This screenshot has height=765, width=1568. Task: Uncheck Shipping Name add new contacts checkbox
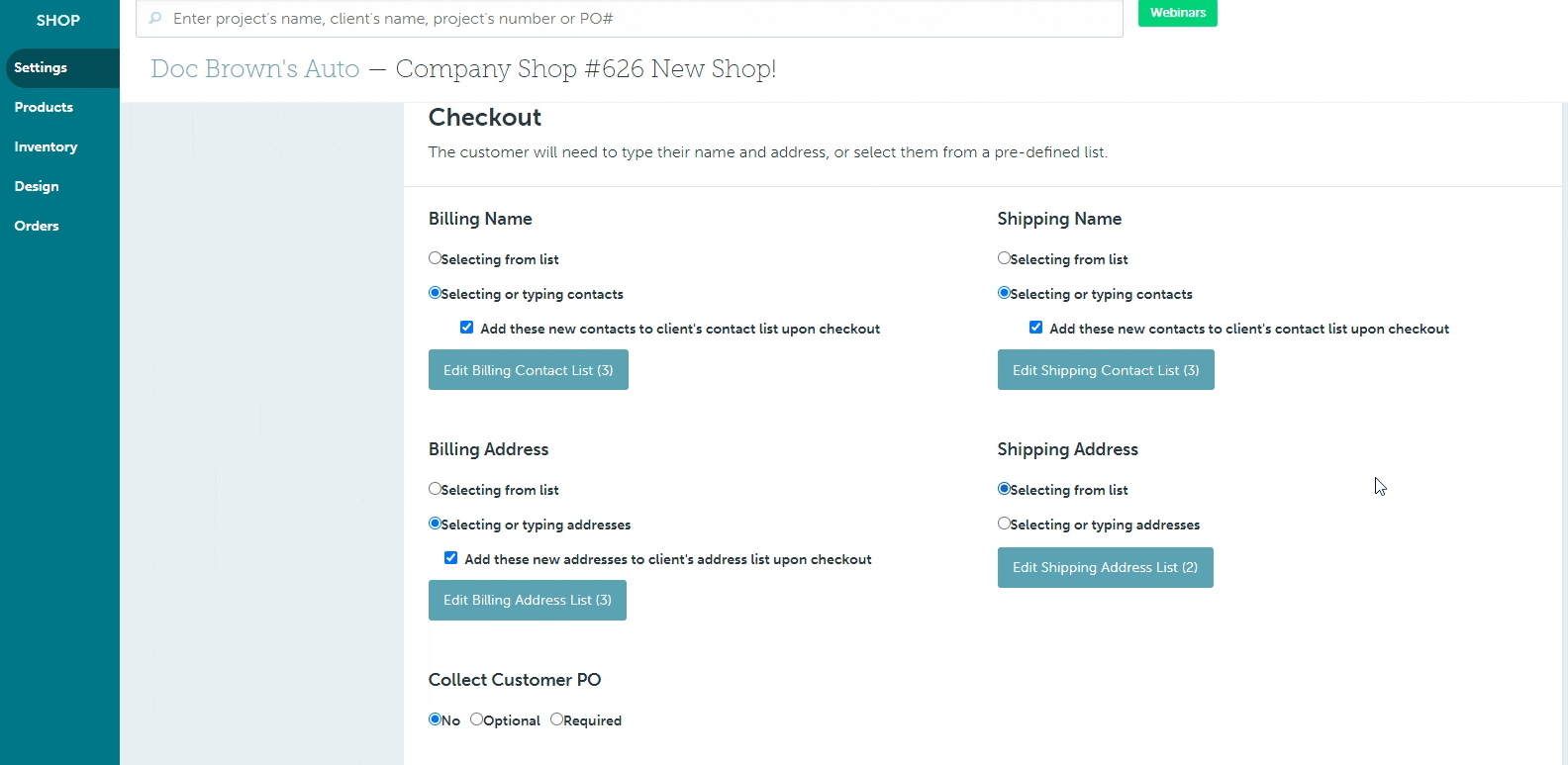[x=1035, y=328]
